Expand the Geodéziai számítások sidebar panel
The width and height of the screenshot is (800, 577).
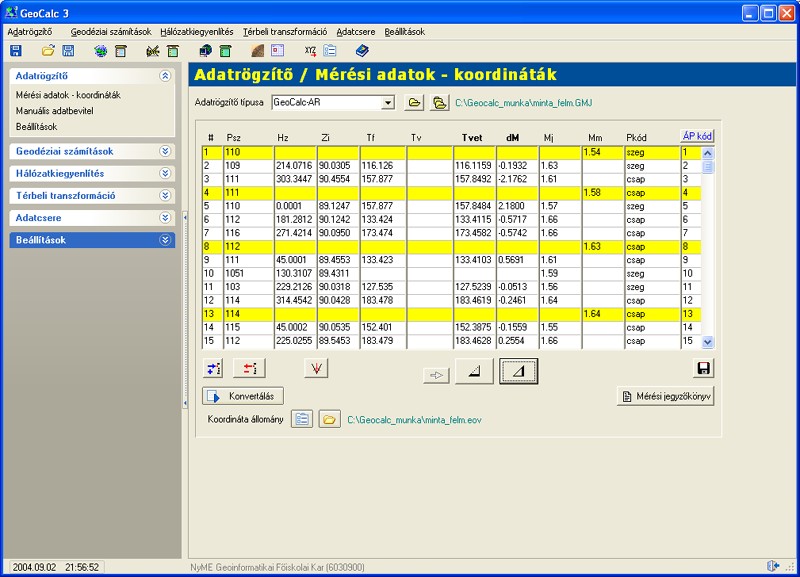tap(165, 151)
